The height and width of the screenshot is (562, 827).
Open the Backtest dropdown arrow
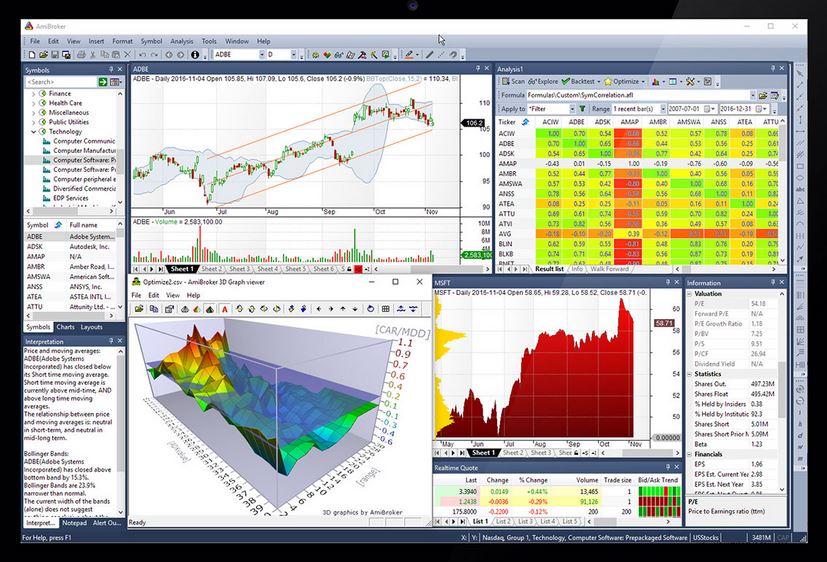(x=599, y=82)
